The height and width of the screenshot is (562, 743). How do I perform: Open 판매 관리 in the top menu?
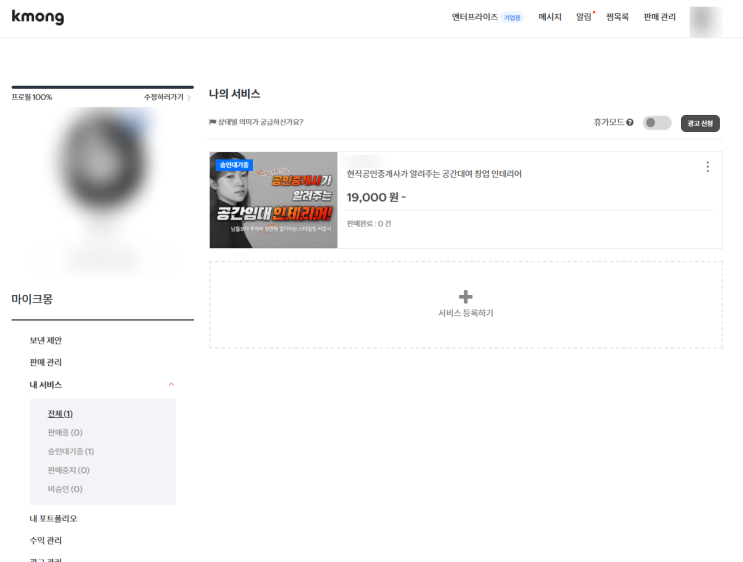660,17
